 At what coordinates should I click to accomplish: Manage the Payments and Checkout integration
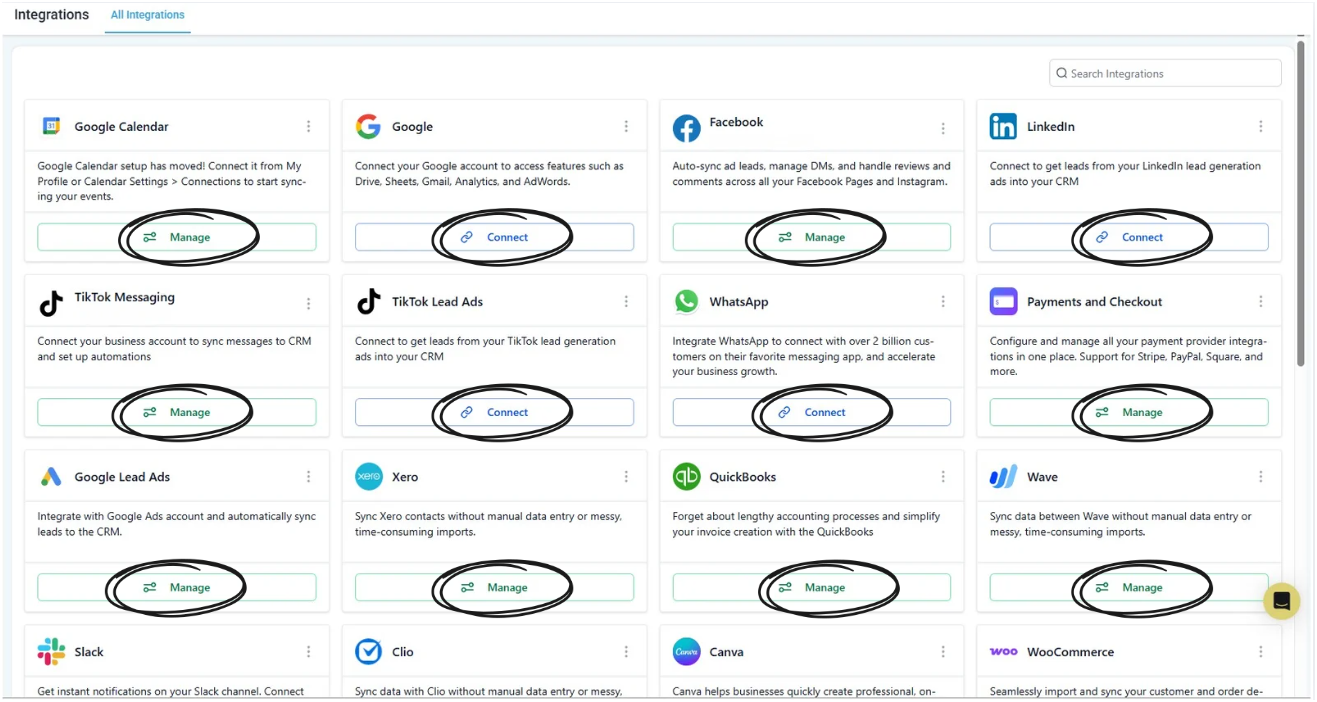[x=1129, y=412]
